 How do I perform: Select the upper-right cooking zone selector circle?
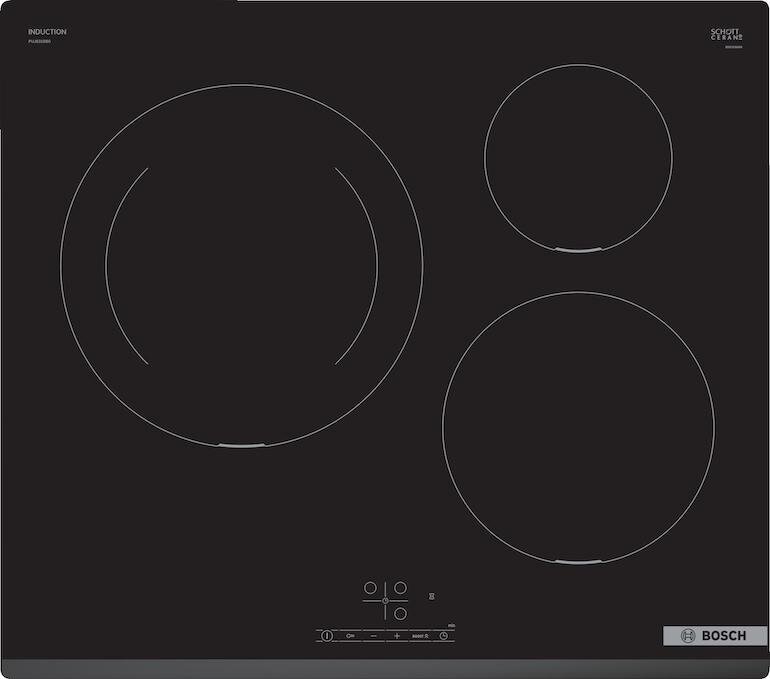(401, 588)
